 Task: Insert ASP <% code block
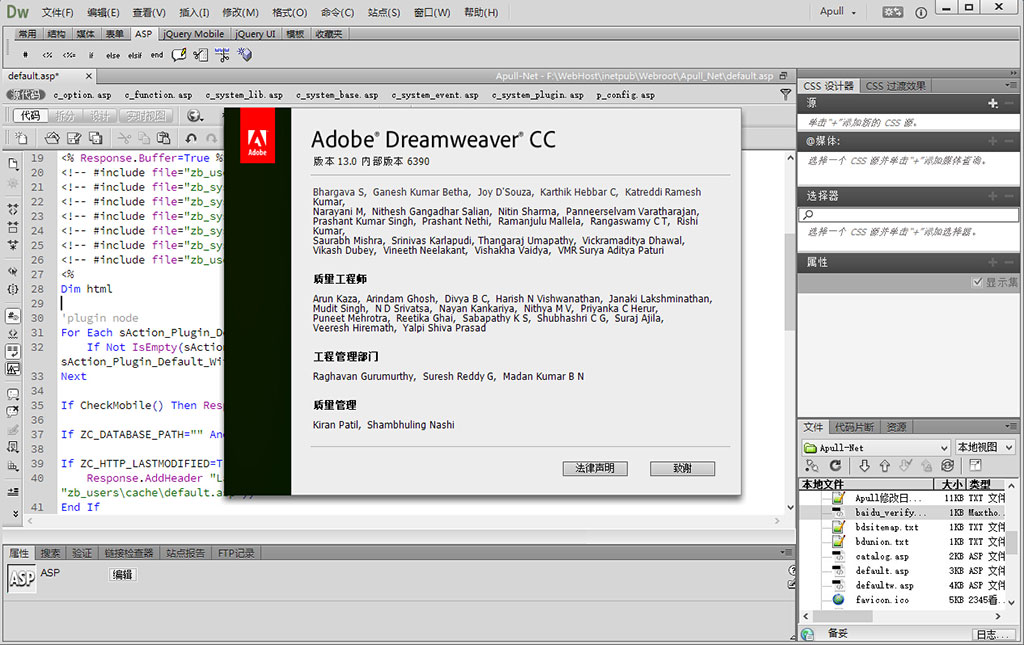tap(47, 55)
